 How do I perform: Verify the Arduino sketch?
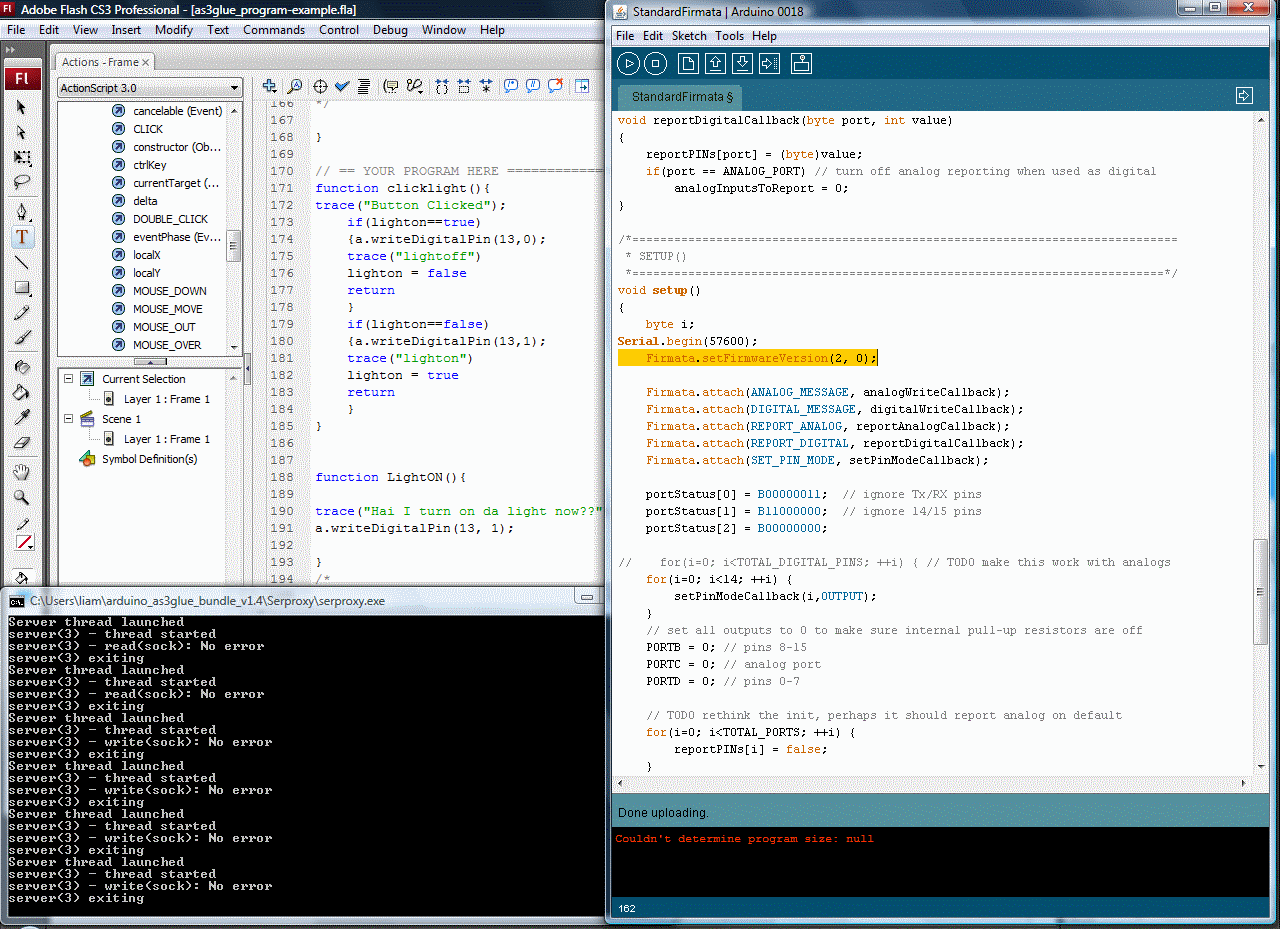(x=629, y=63)
